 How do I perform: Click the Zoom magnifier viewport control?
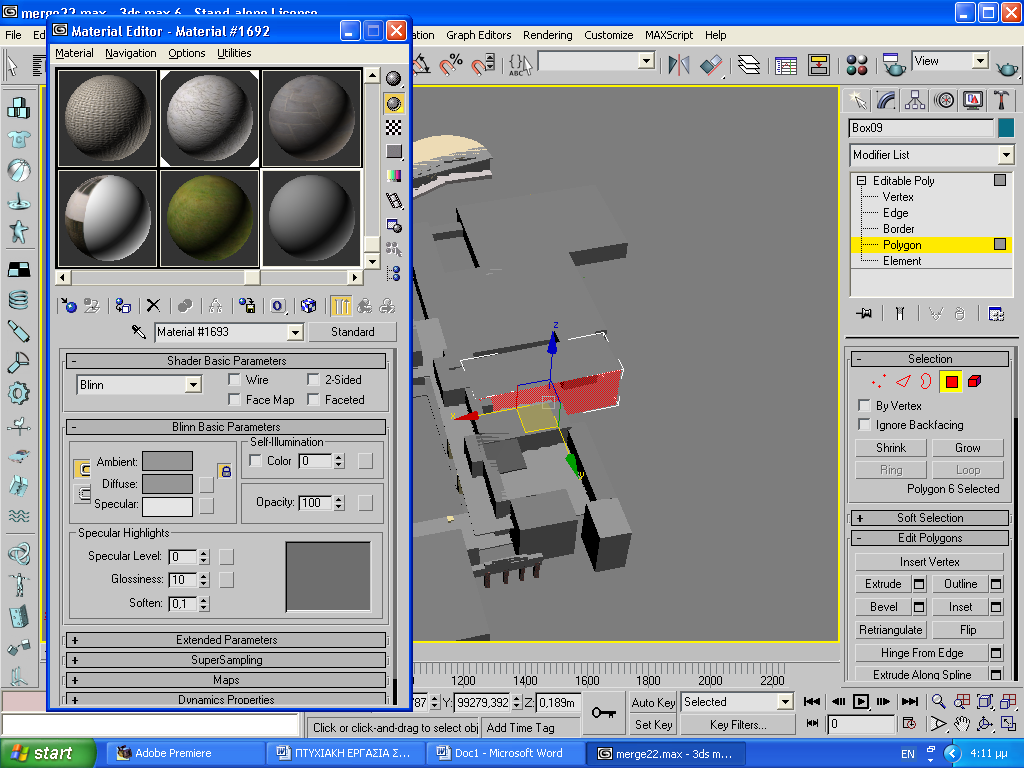[938, 701]
